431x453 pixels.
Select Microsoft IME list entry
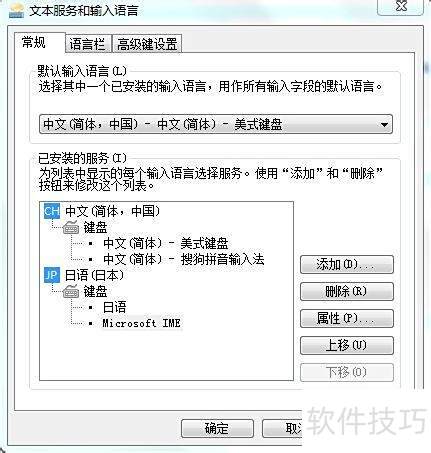pyautogui.click(x=142, y=323)
